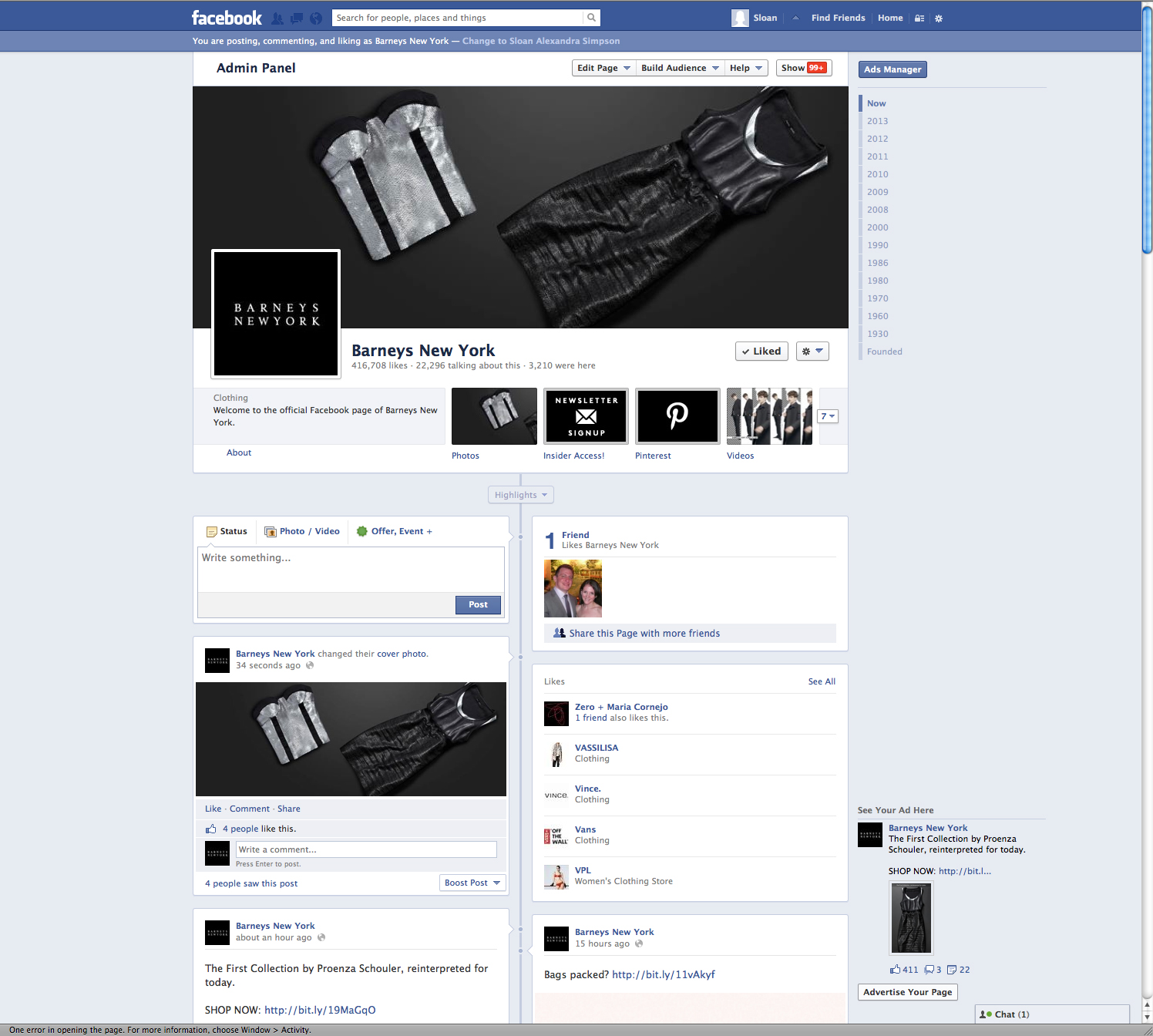Select the Photo / Video composer tab

pyautogui.click(x=302, y=531)
